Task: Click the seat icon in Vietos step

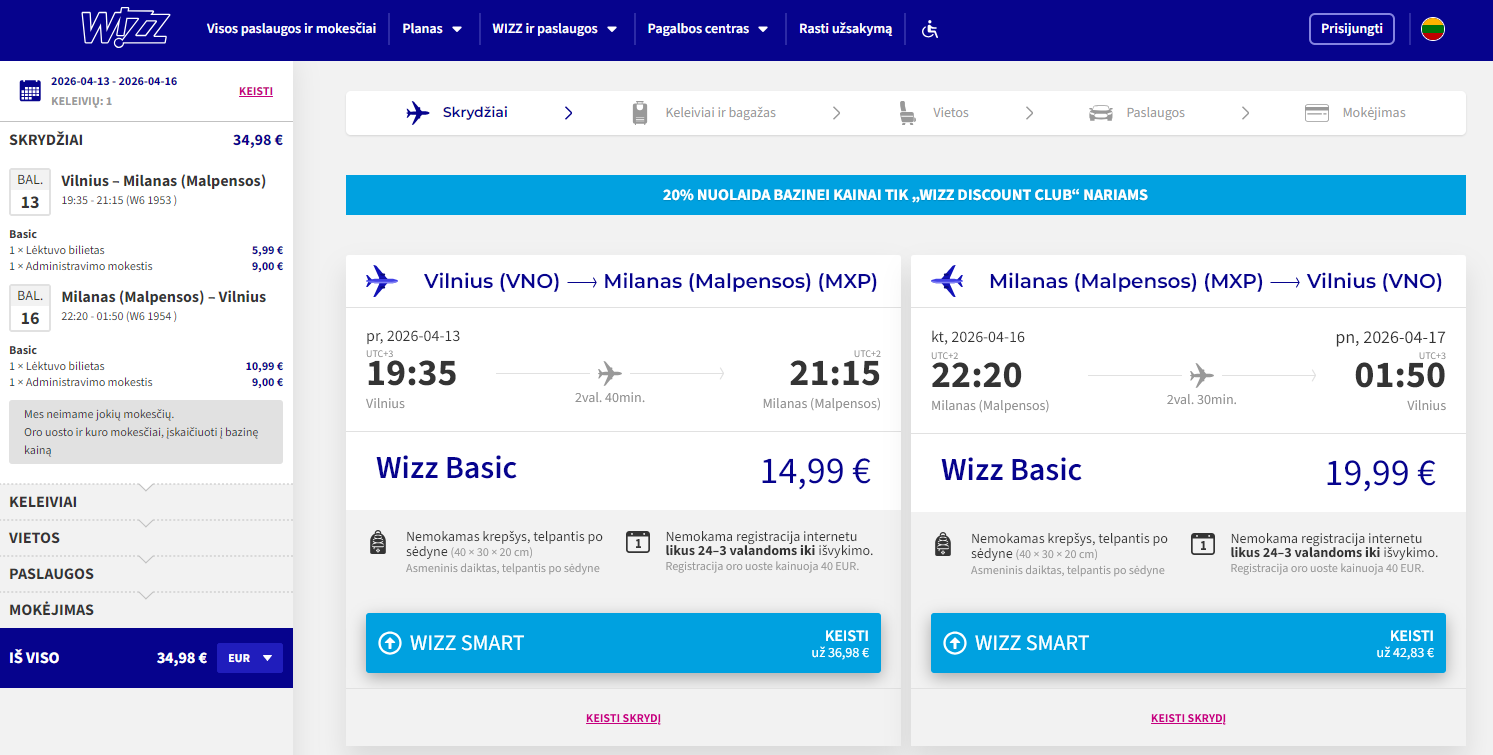Action: [908, 113]
